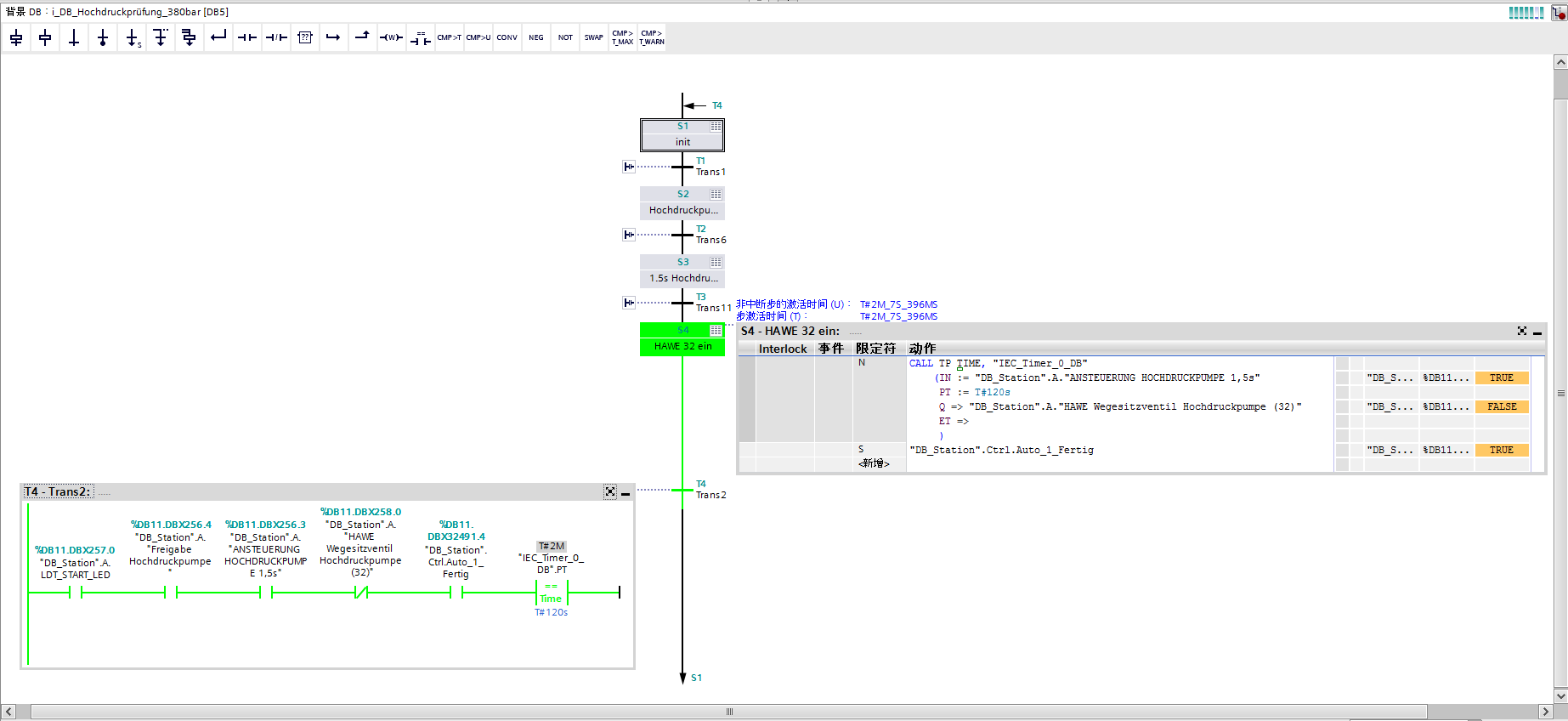Screen dimensions: 1568x721
Task: Expand the T3 Trans11 transition condition
Action: pyautogui.click(x=629, y=303)
